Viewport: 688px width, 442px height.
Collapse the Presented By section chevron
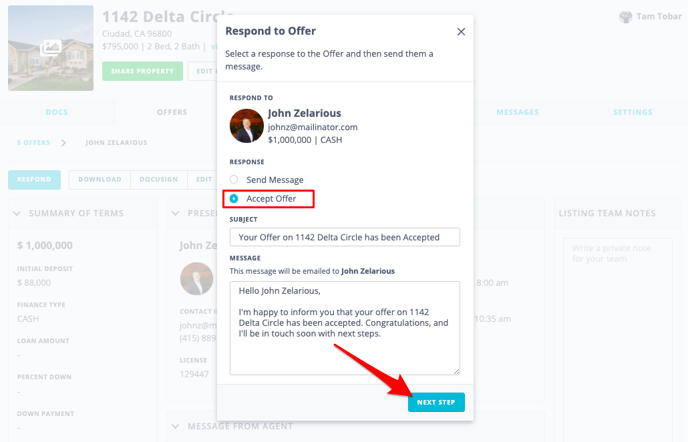[x=176, y=213]
